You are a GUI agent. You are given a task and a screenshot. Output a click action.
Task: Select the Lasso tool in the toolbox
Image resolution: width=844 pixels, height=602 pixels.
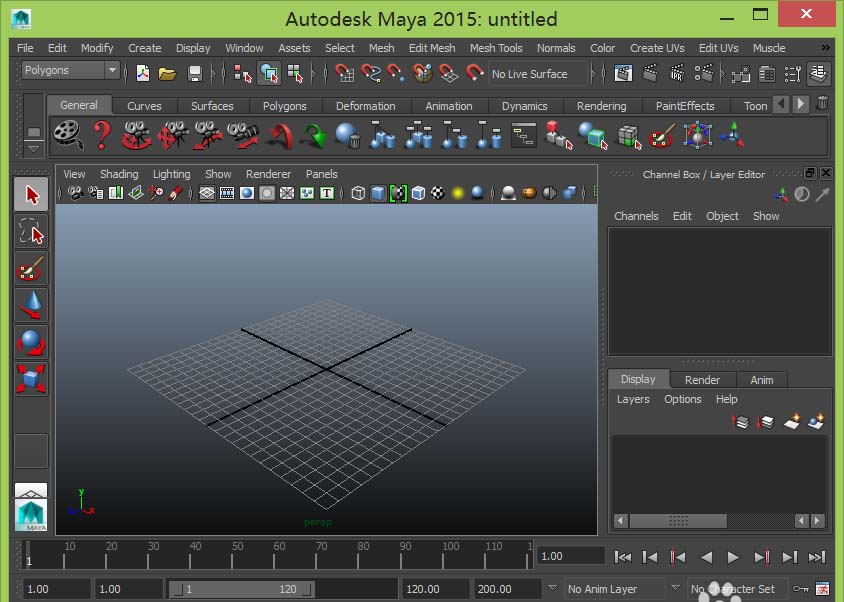click(32, 231)
